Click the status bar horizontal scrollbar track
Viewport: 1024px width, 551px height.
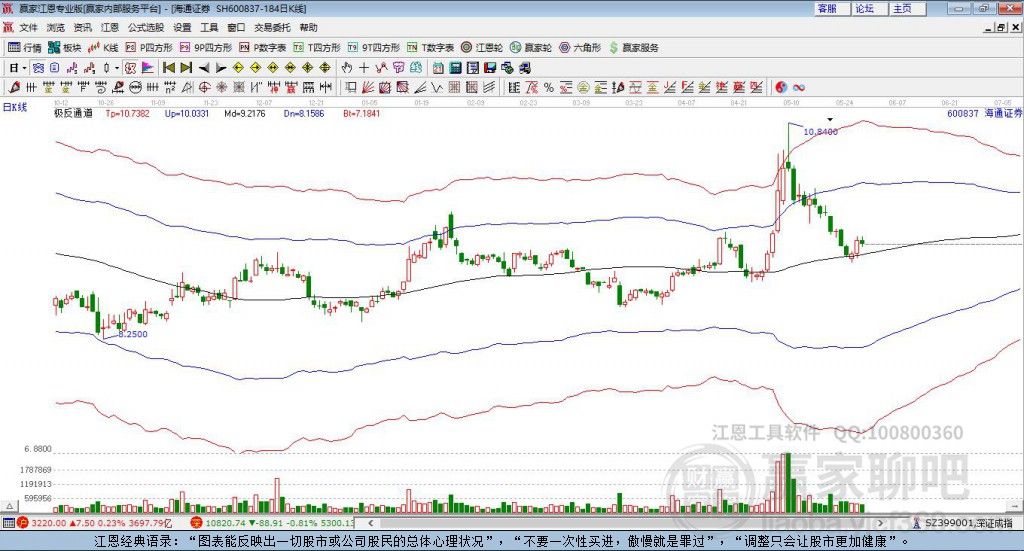[x=626, y=523]
